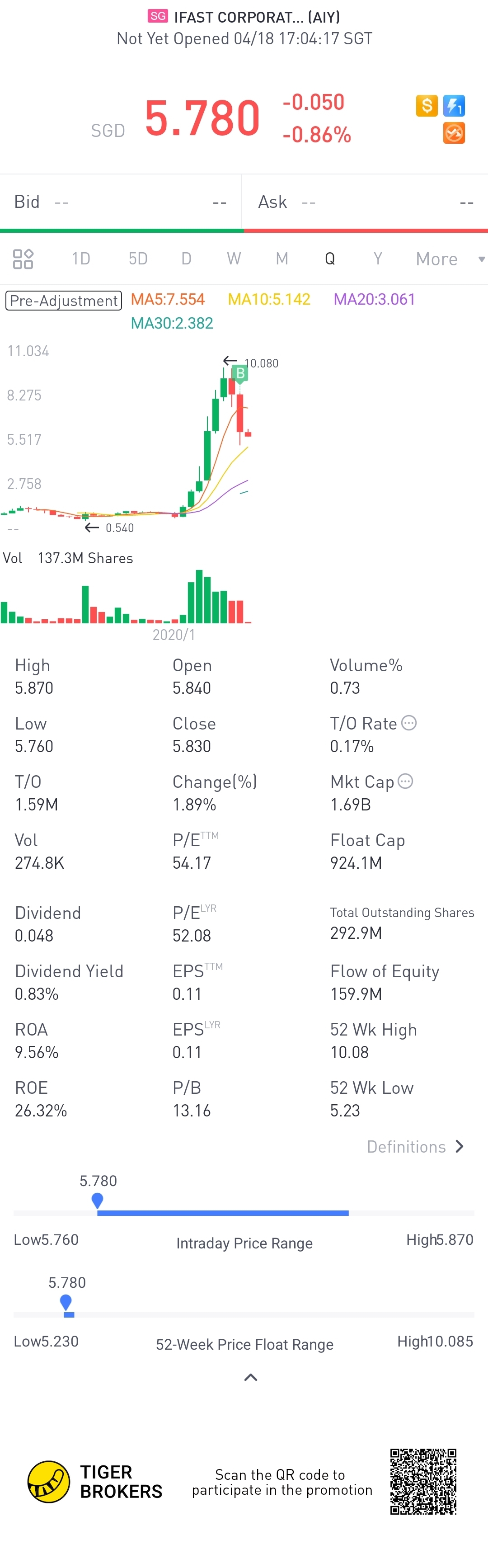Viewport: 488px width, 1568px height.
Task: Tap the T/O Rate info icon
Action: 409,723
